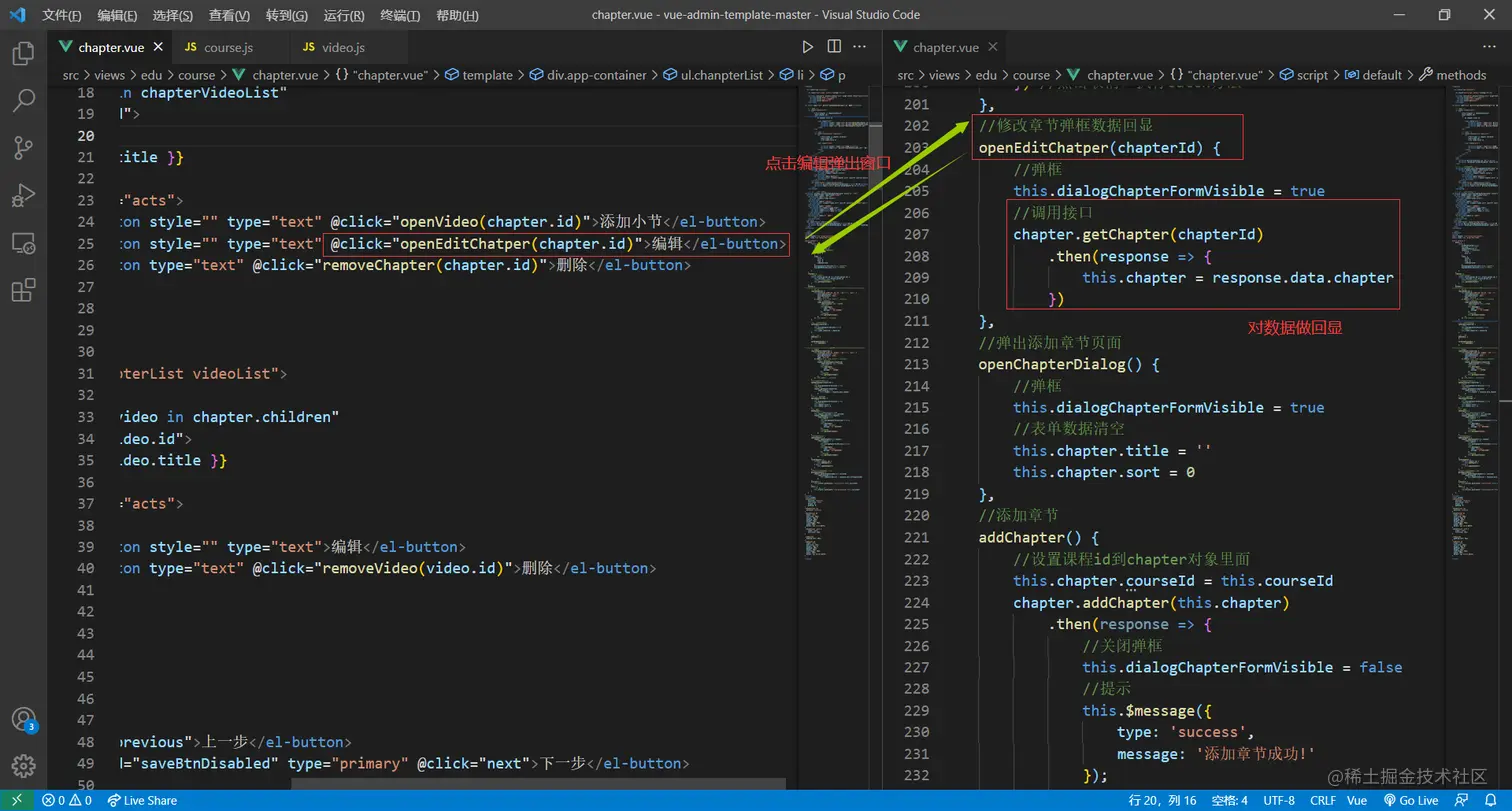1512x811 pixels.
Task: Open the Source Control view
Action: pos(23,148)
